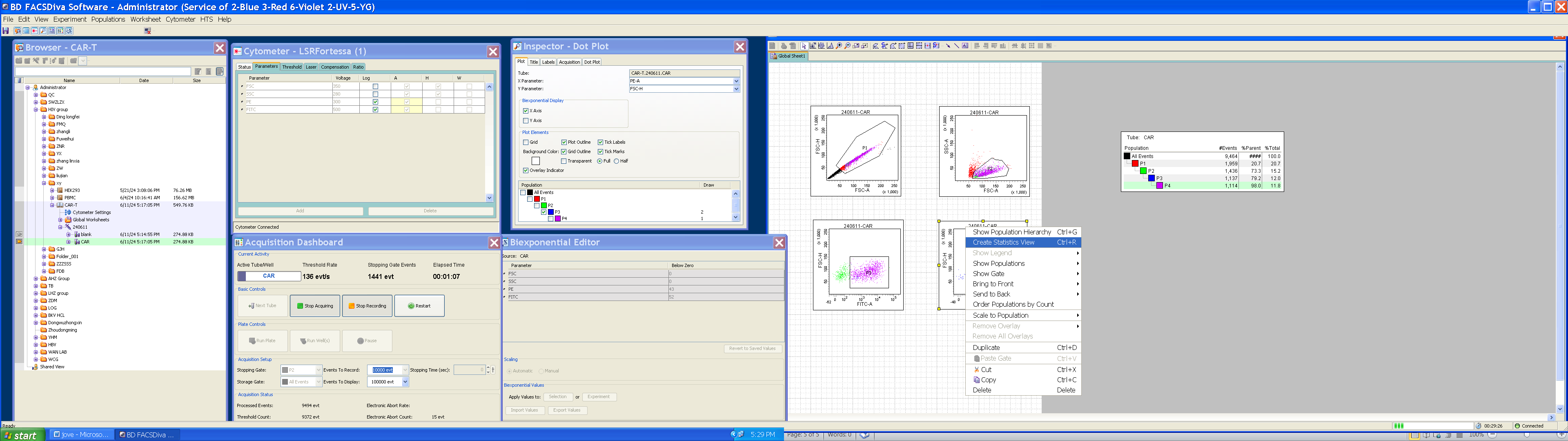
Task: Toggle the Grid plot element checkbox
Action: (526, 142)
